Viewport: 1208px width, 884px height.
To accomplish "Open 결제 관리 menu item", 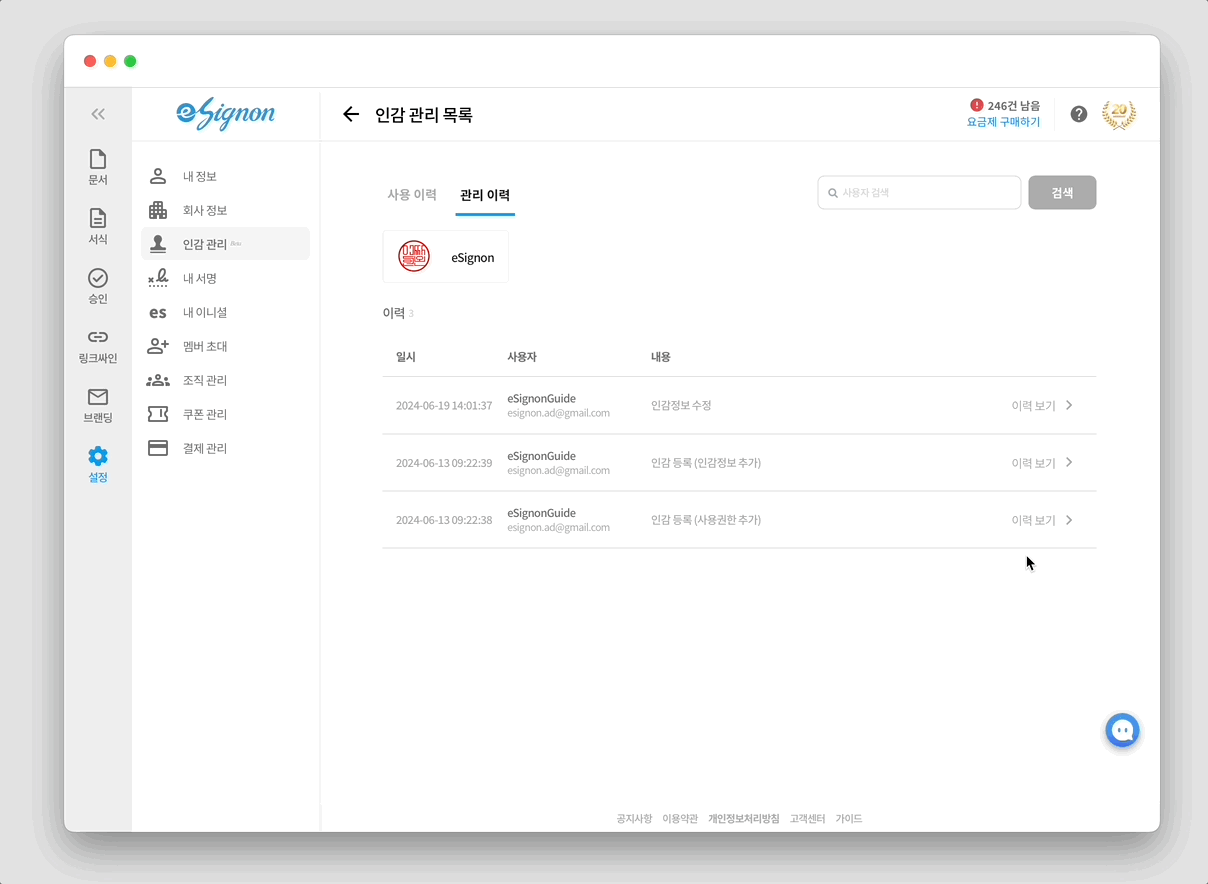I will [225, 448].
